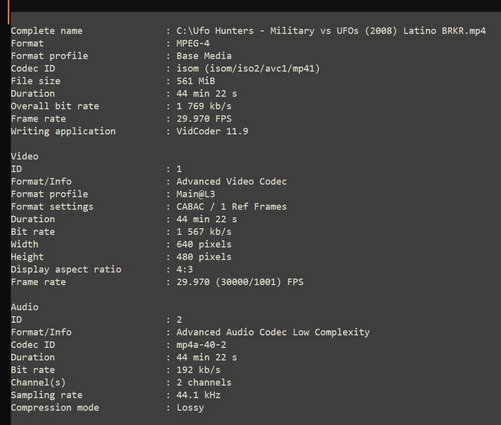501x425 pixels.
Task: Click the Overall bit rate label
Action: click(x=55, y=106)
